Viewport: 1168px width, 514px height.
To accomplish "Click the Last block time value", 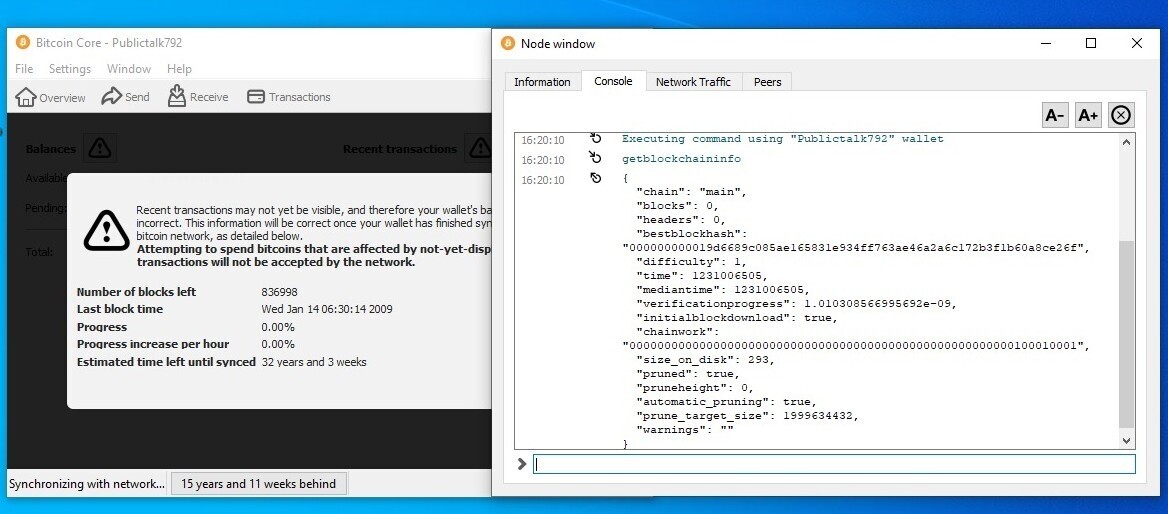I will [x=327, y=309].
